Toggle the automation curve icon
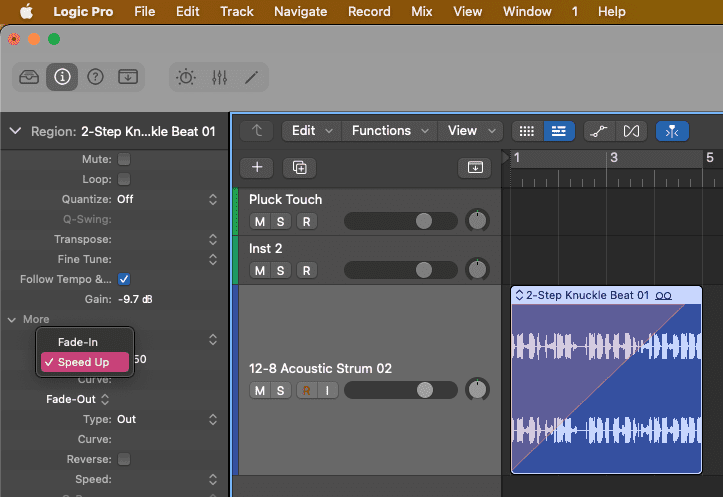This screenshot has height=497, width=723. coord(599,131)
